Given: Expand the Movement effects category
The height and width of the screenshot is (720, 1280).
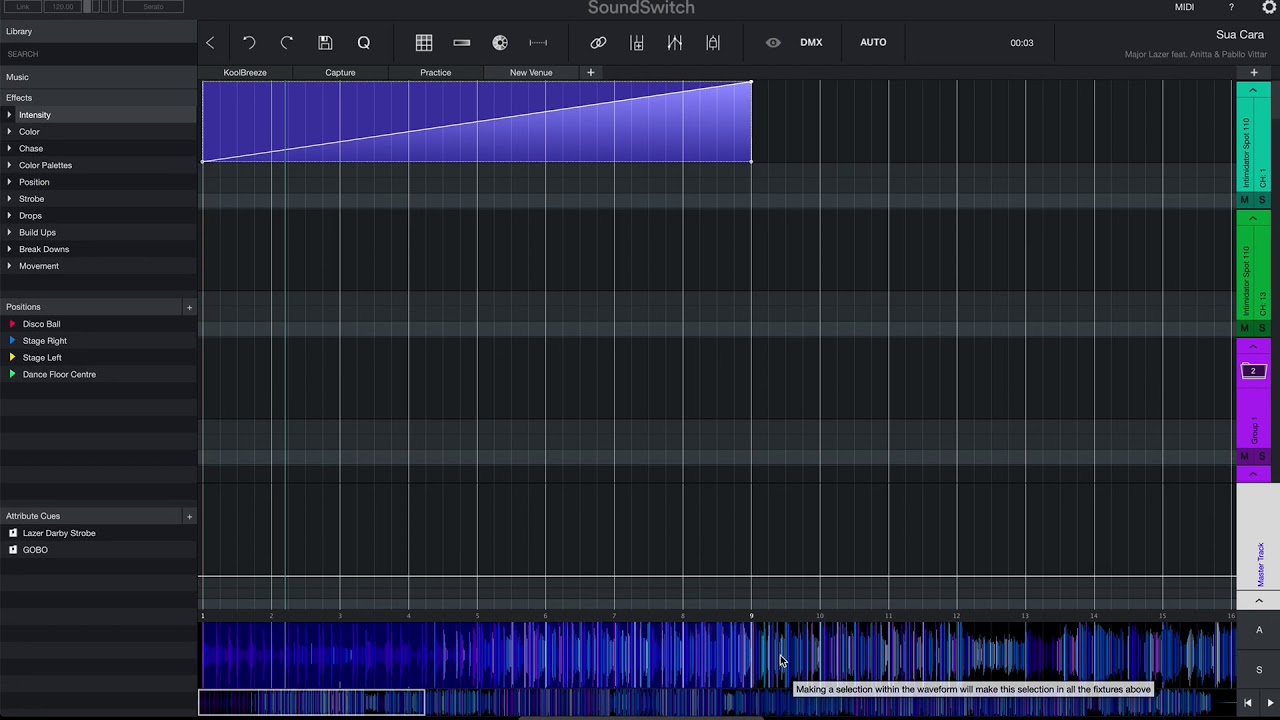Looking at the screenshot, I should tap(9, 266).
